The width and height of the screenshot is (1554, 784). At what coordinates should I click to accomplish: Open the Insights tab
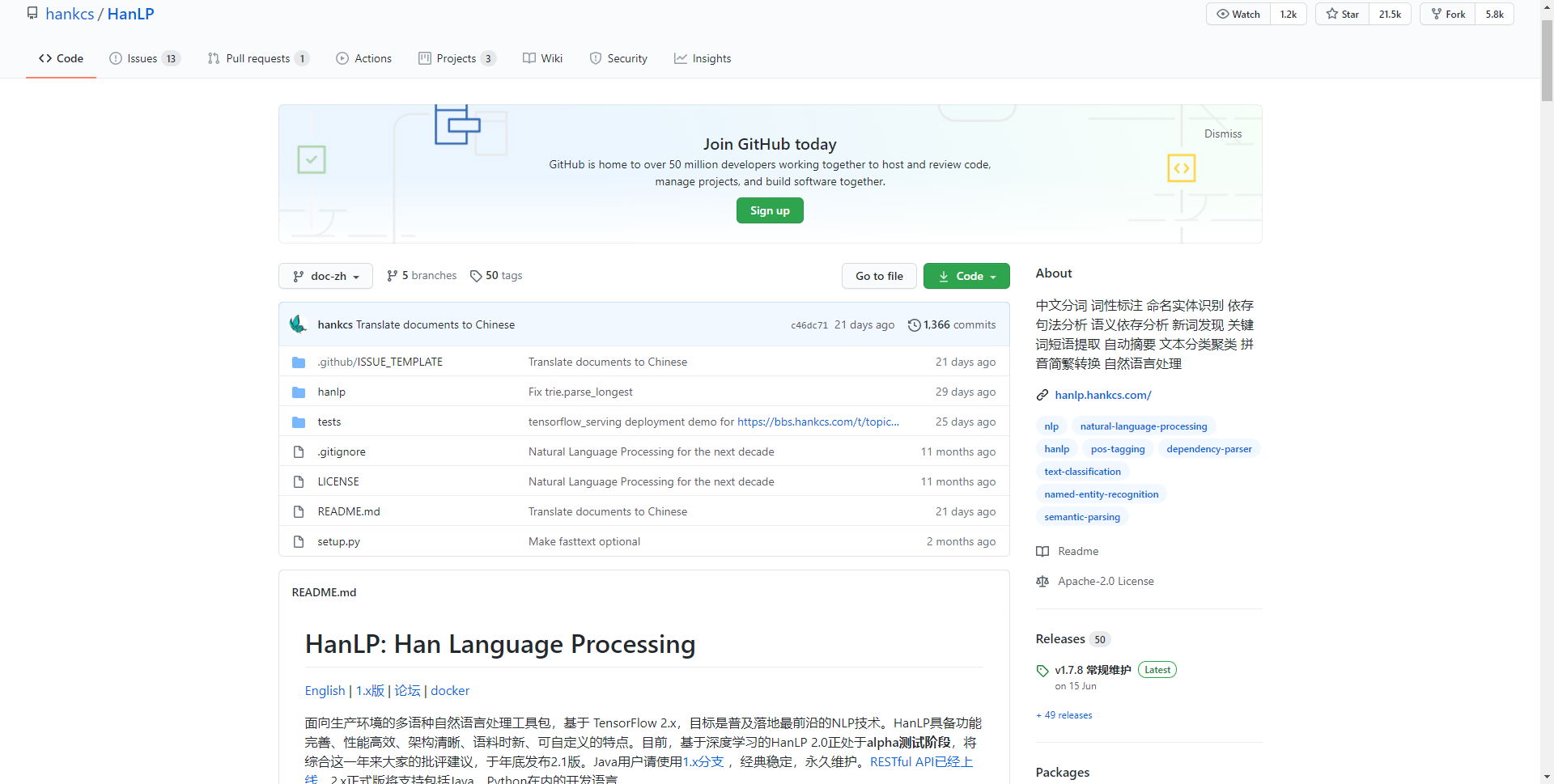tap(703, 58)
